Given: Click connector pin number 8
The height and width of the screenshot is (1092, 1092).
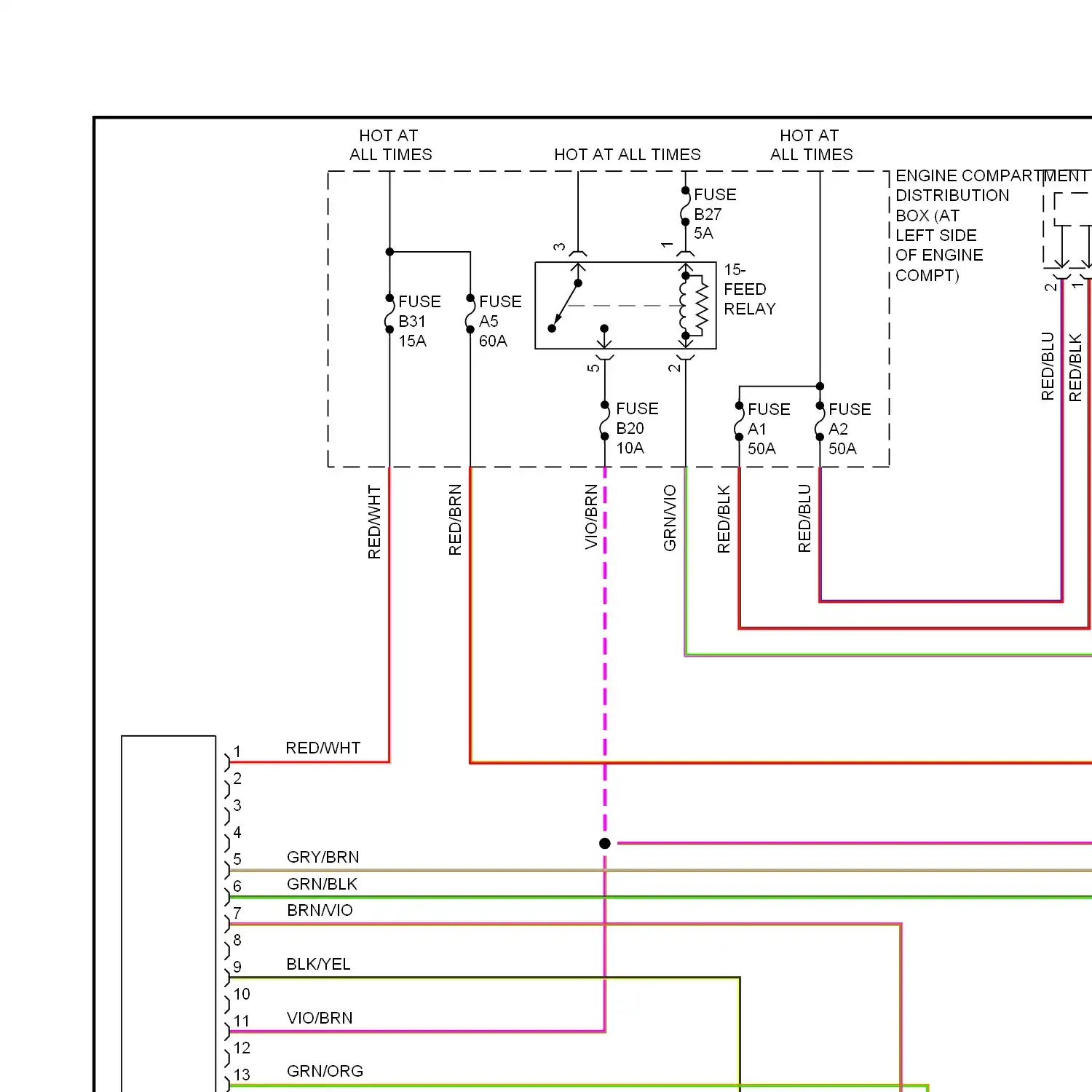Looking at the screenshot, I should pyautogui.click(x=237, y=940).
